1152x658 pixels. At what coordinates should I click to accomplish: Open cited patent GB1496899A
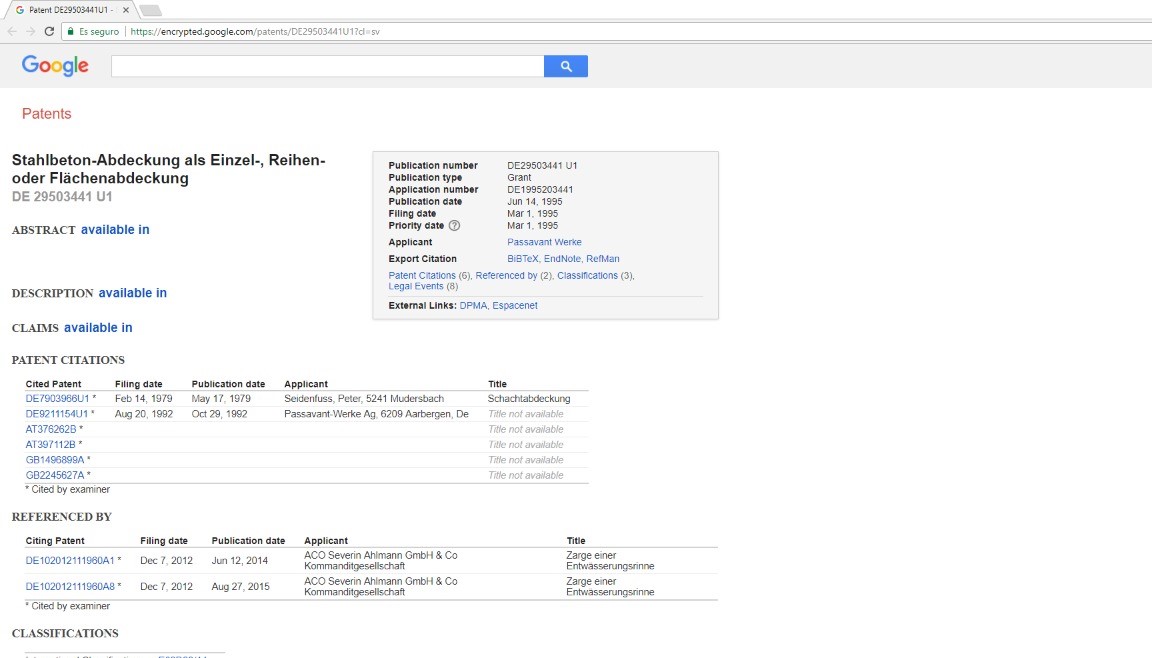coord(55,460)
